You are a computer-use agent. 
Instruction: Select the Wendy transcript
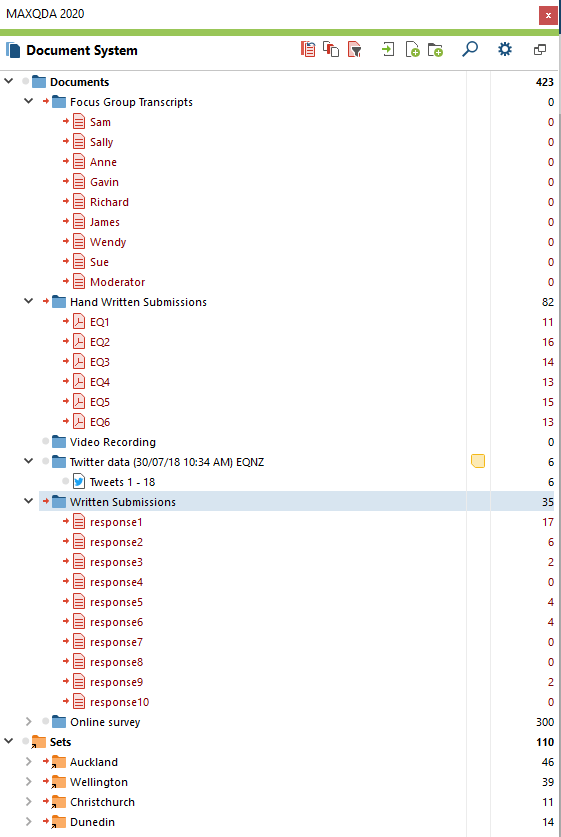tap(108, 242)
